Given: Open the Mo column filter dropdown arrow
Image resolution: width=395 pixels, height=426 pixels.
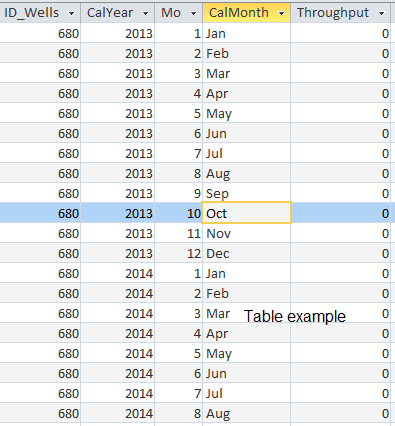Looking at the screenshot, I should [x=193, y=13].
